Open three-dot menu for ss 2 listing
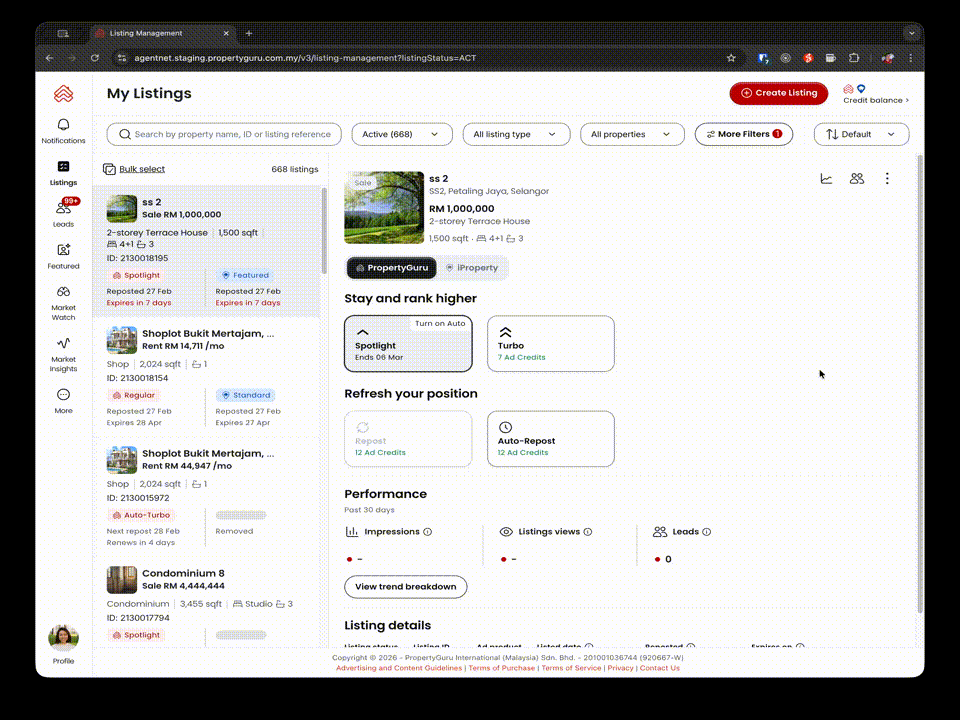The height and width of the screenshot is (720, 960). pyautogui.click(x=886, y=179)
